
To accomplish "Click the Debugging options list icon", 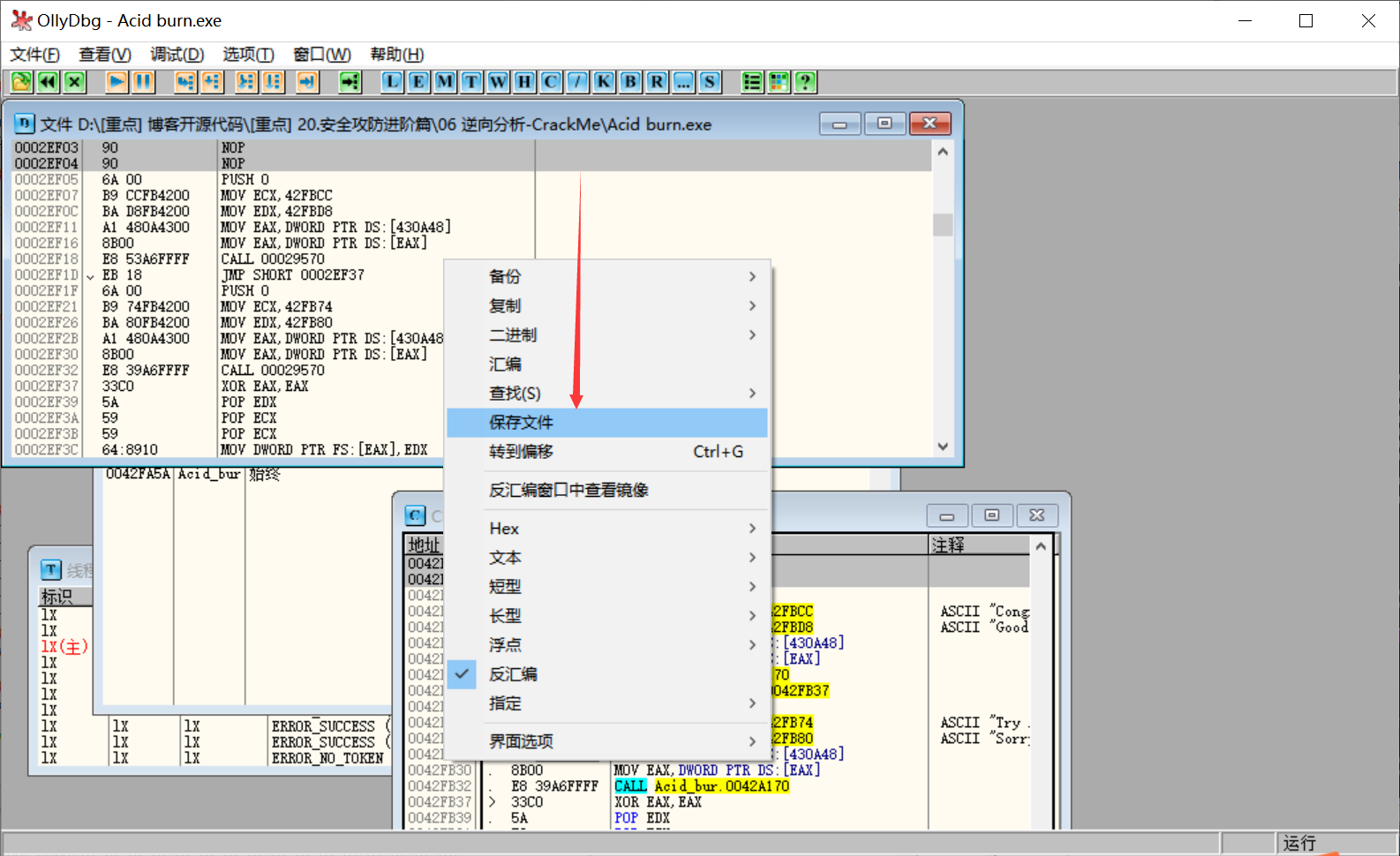I will click(752, 82).
